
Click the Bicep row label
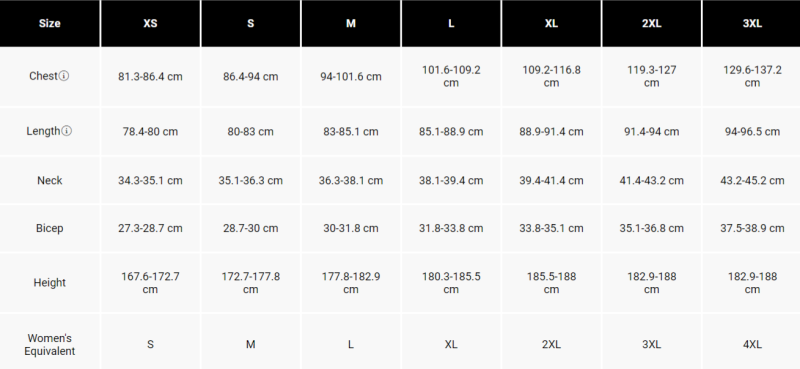[x=49, y=228]
